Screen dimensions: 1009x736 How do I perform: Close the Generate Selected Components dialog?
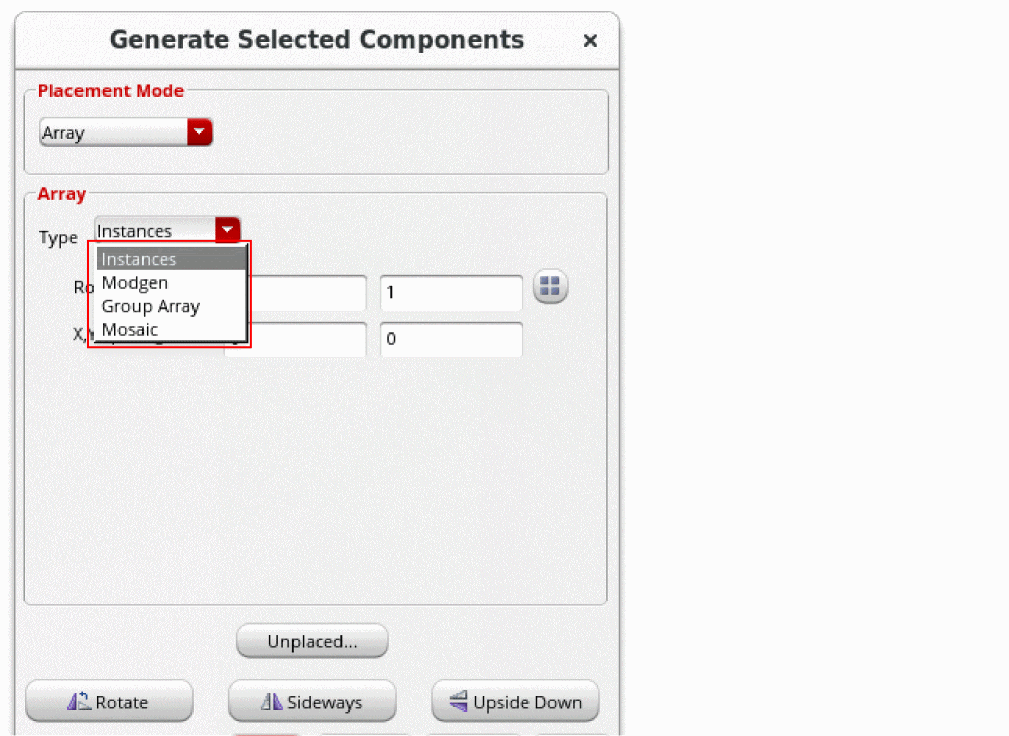(x=590, y=41)
